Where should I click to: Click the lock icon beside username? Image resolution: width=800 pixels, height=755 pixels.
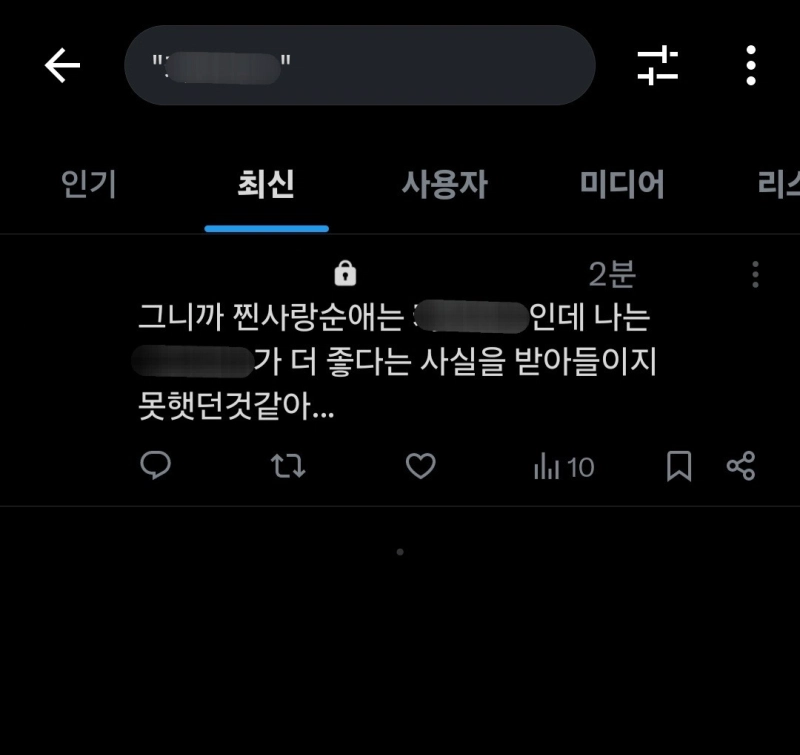tap(345, 273)
